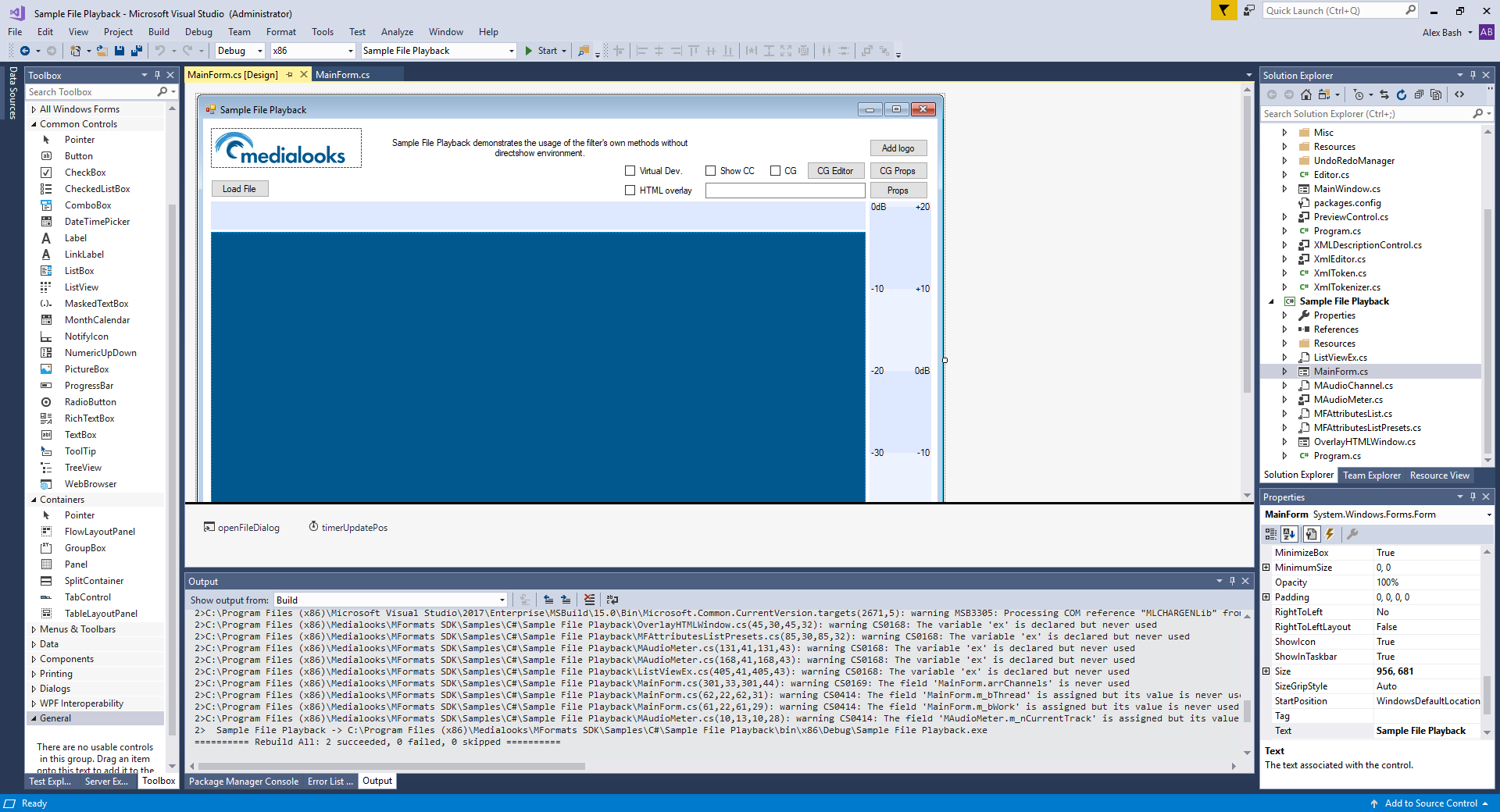Open the Analyze menu
The height and width of the screenshot is (812, 1500).
(x=397, y=32)
